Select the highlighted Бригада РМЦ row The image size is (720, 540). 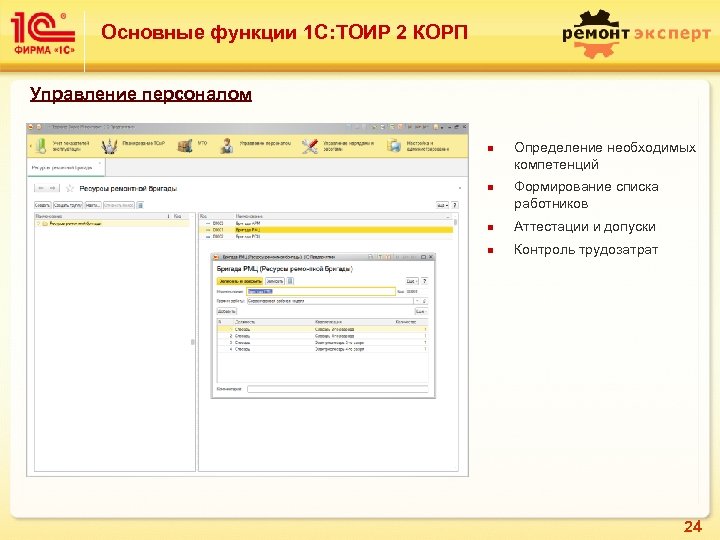coord(326,230)
